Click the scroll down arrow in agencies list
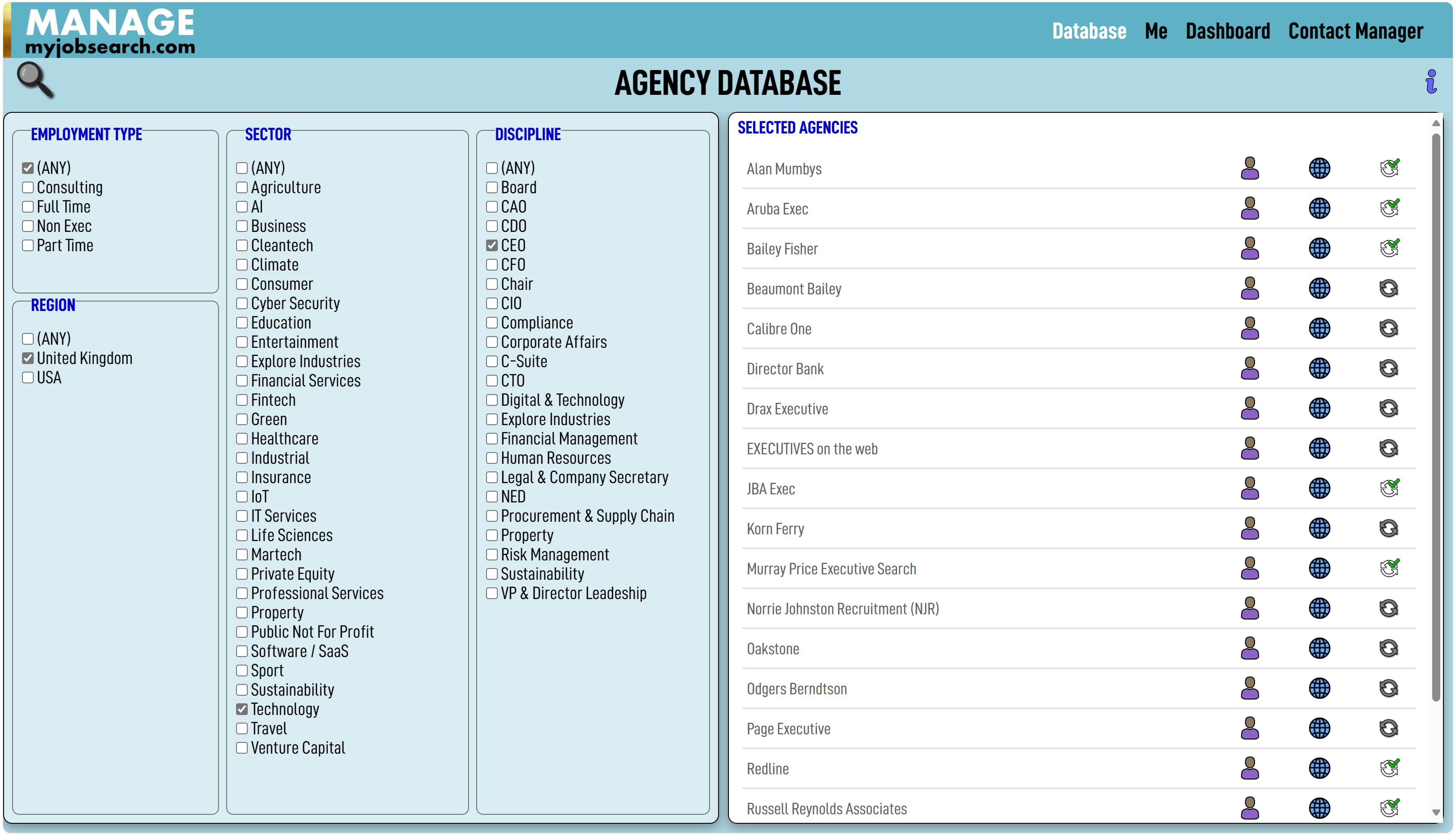Image resolution: width=1456 pixels, height=835 pixels. (1435, 812)
